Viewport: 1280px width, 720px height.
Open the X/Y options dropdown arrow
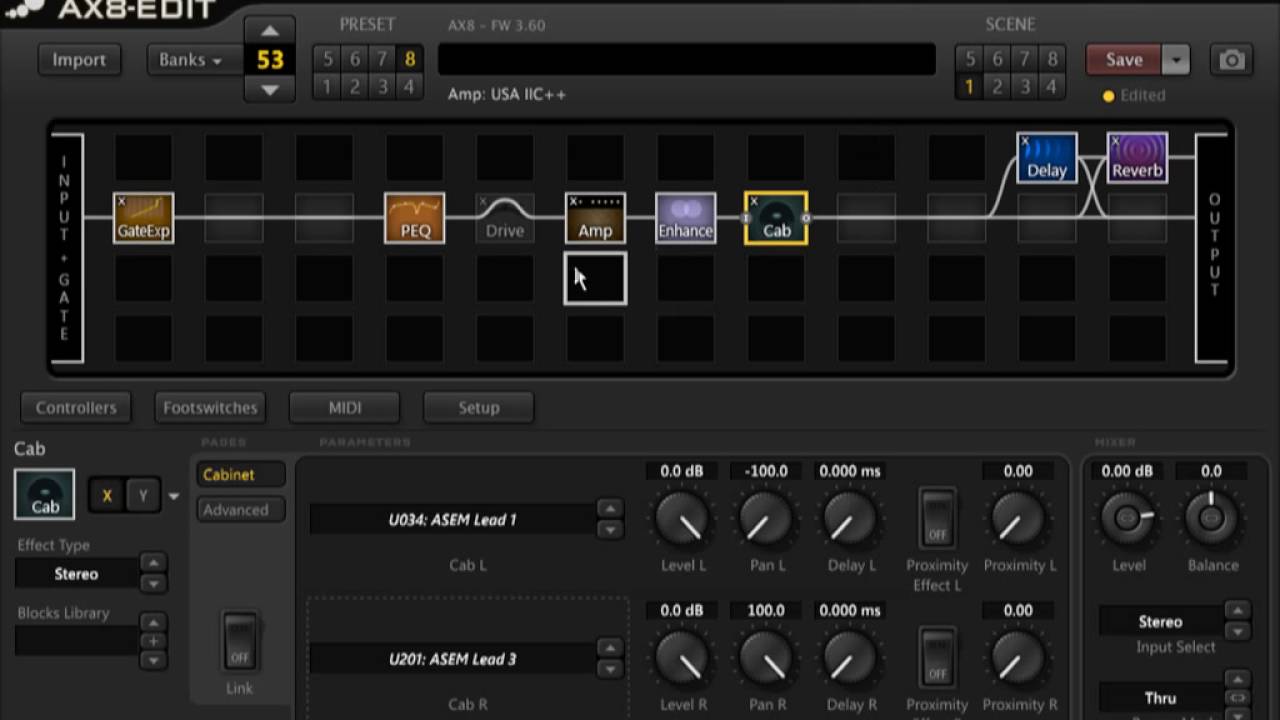click(174, 496)
